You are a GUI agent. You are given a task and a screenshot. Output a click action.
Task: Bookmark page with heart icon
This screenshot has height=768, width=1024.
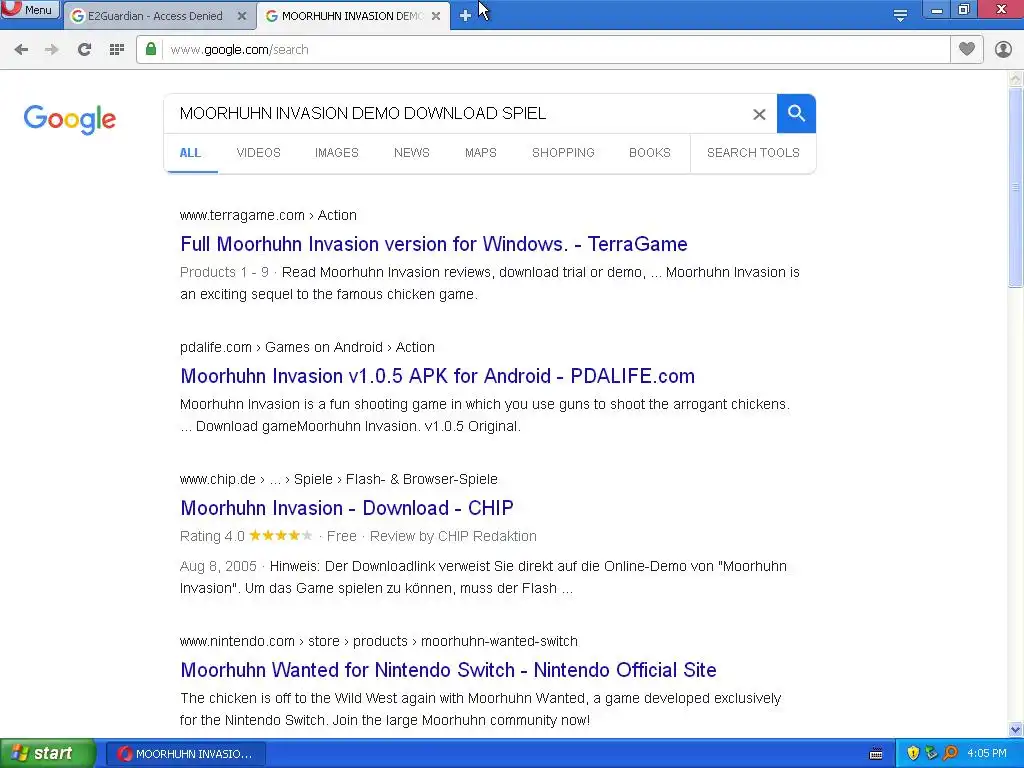pyautogui.click(x=967, y=49)
